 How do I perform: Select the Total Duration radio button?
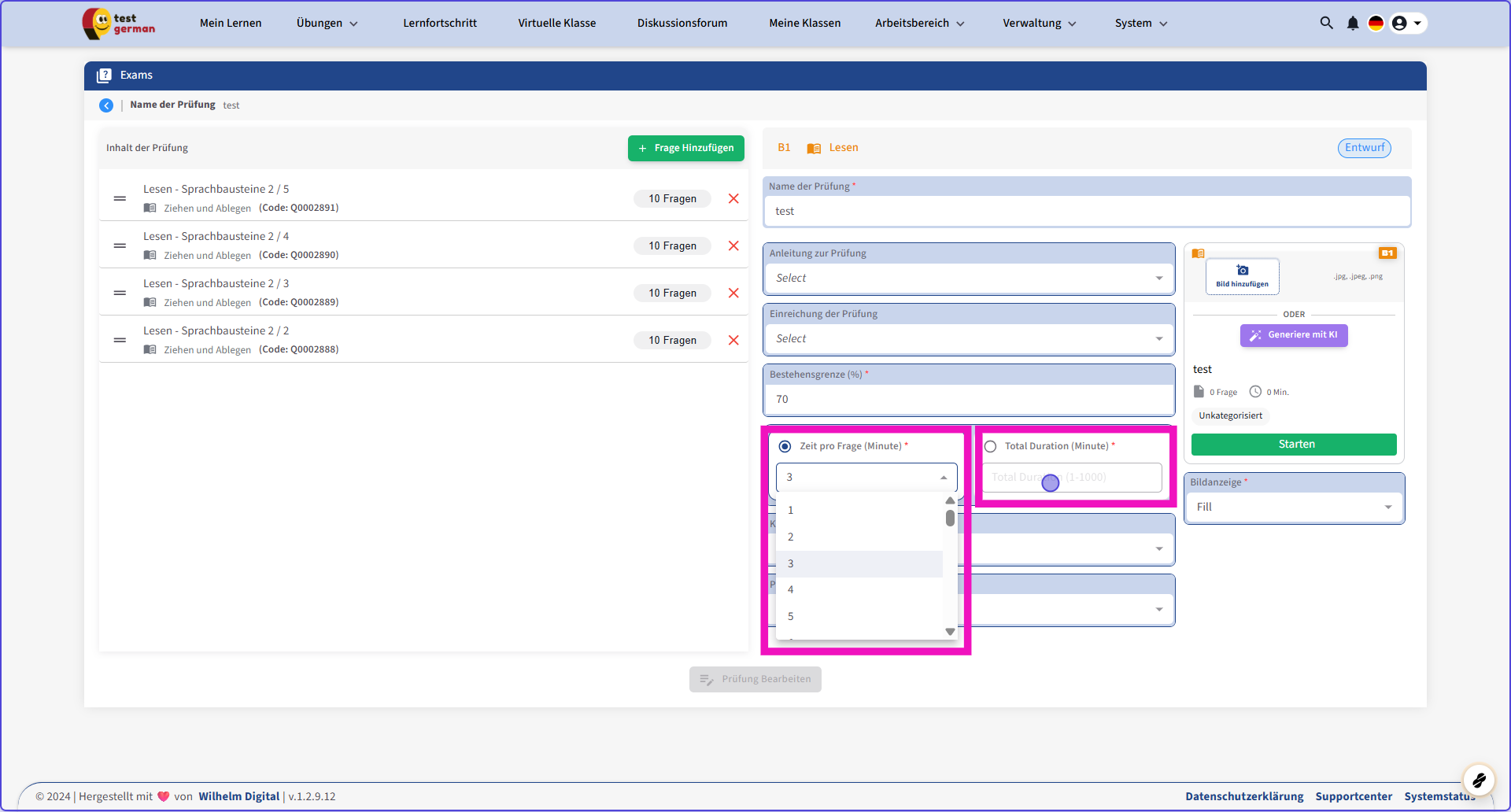tap(990, 446)
